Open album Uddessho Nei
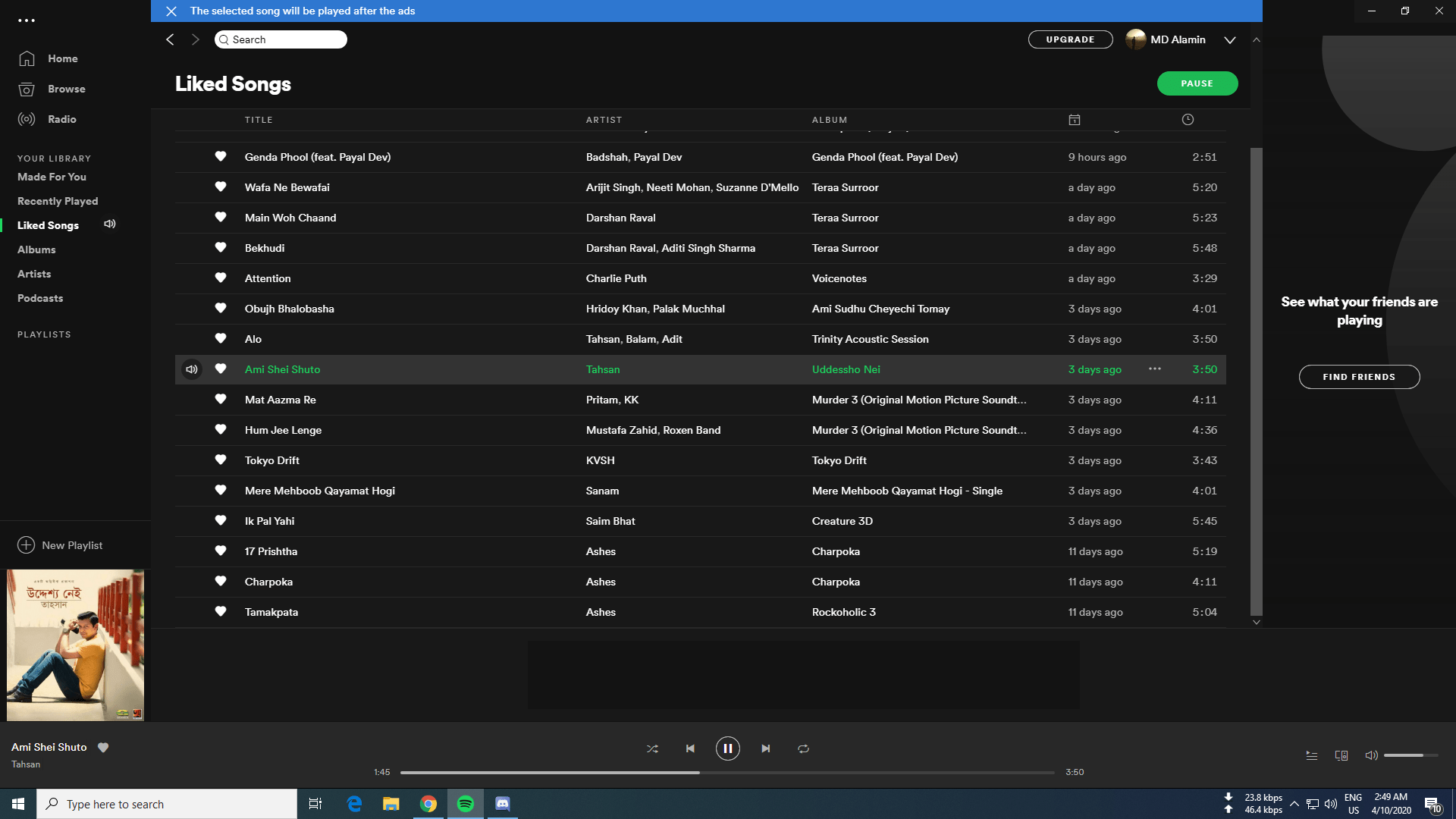The height and width of the screenshot is (819, 1456). point(846,369)
